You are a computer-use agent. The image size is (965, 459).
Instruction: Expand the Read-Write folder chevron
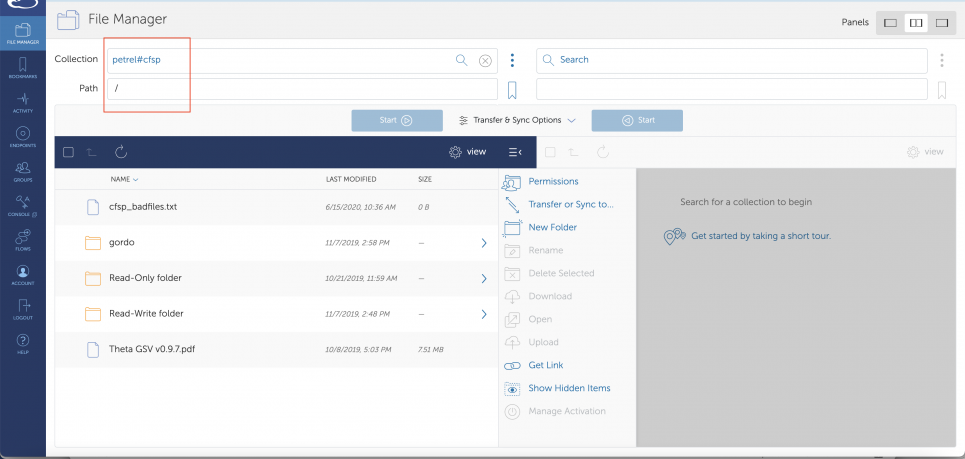(484, 314)
